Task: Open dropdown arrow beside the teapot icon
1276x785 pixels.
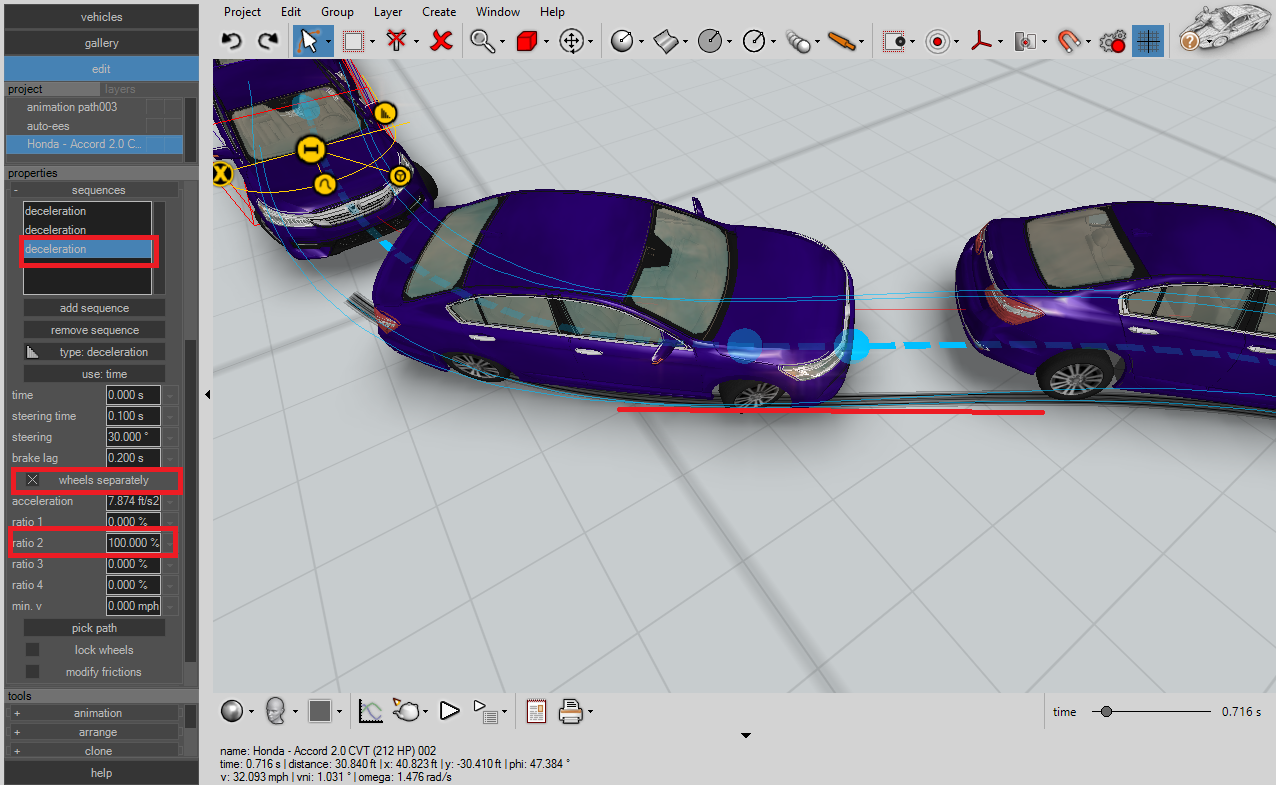Action: click(x=427, y=712)
